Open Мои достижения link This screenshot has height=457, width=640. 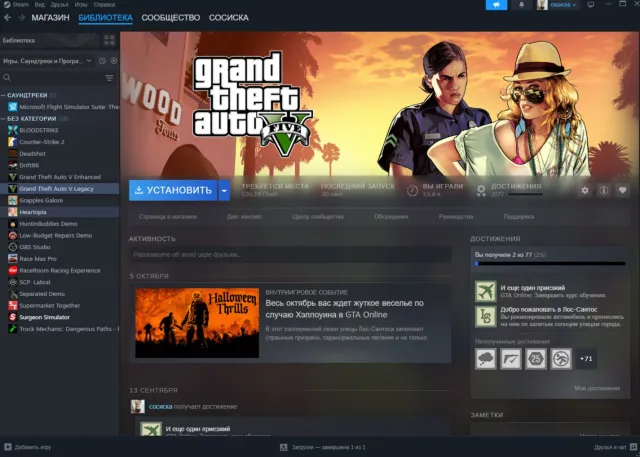click(x=597, y=388)
